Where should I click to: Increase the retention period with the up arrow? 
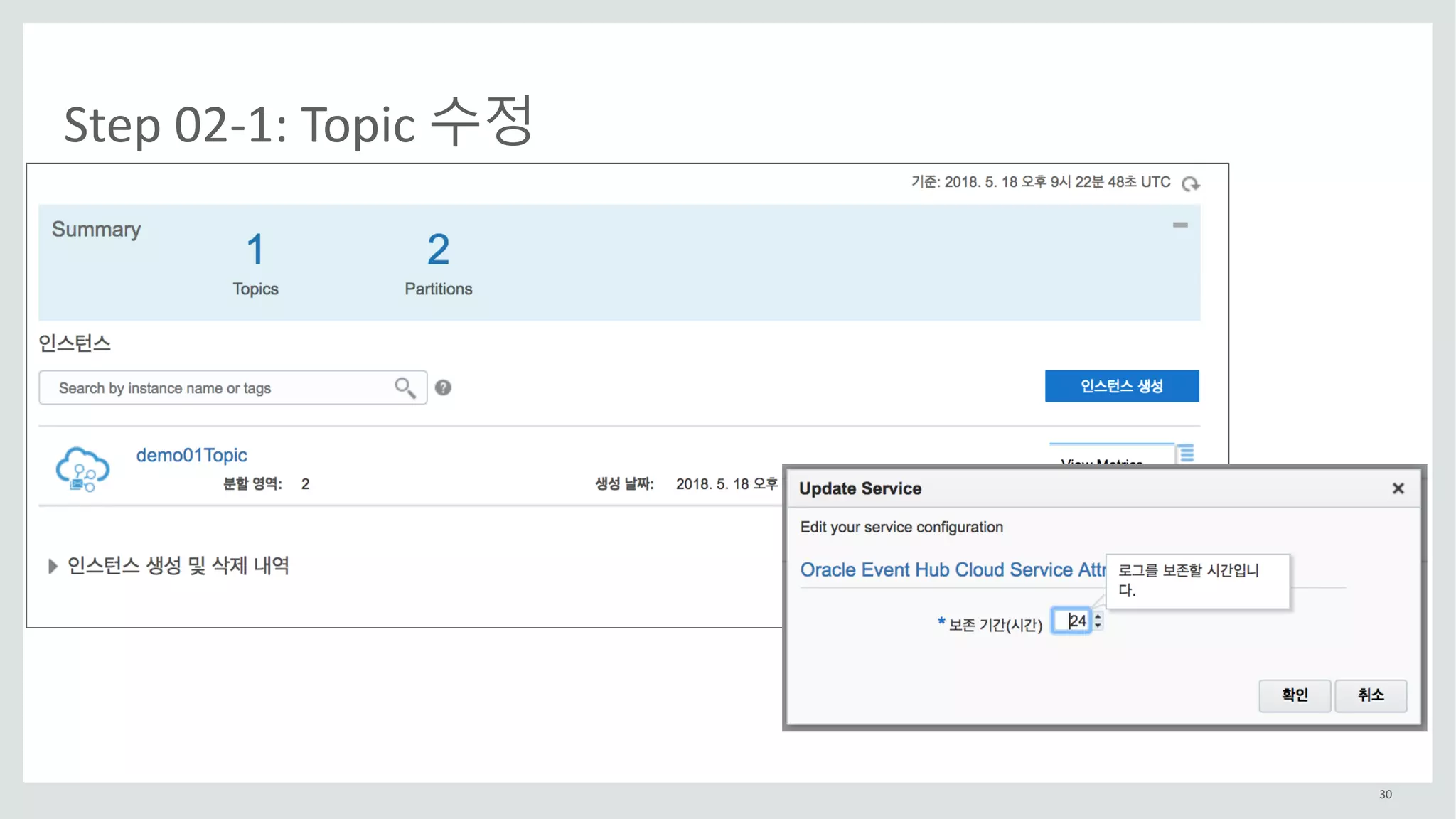point(1098,616)
